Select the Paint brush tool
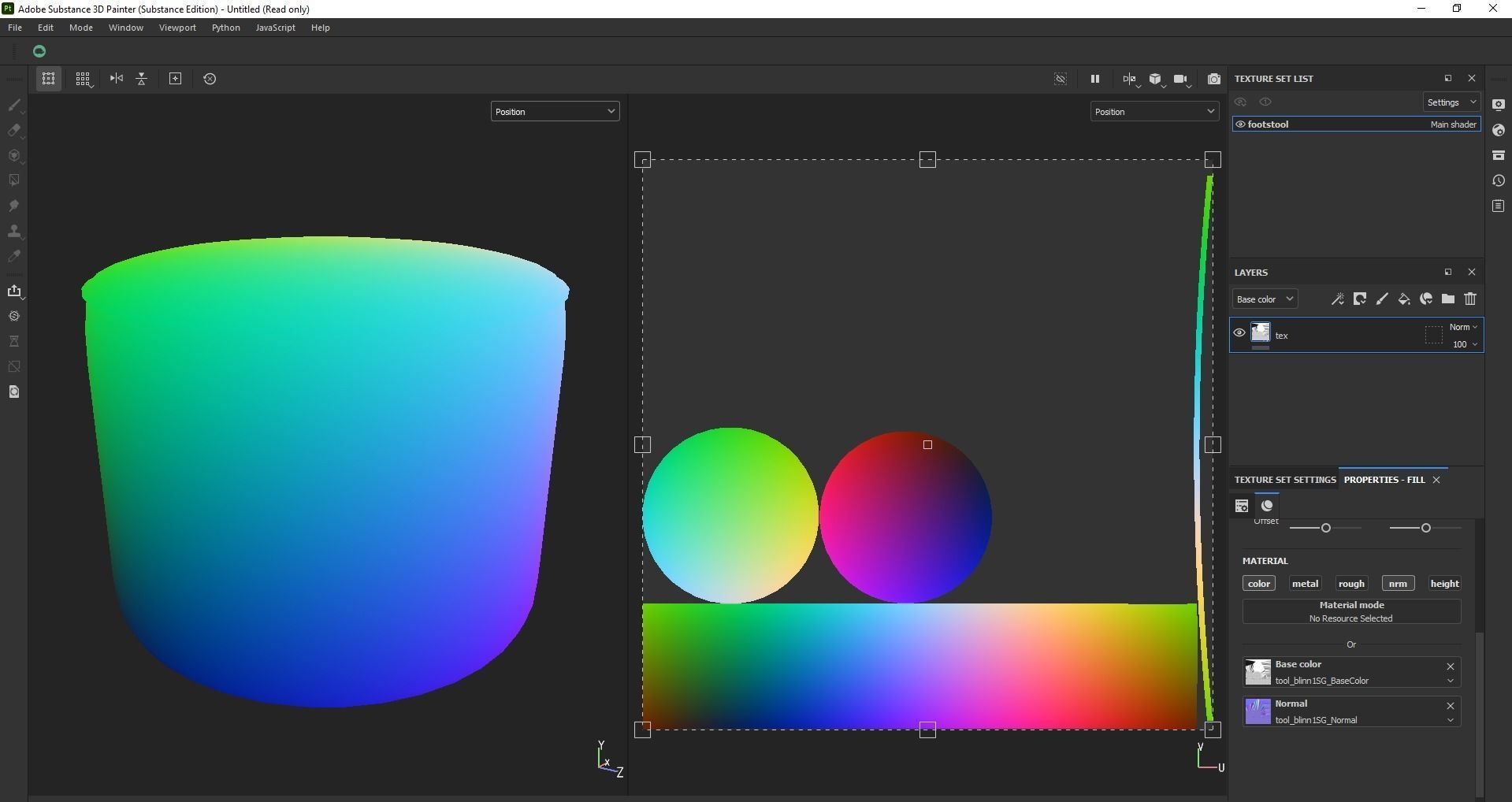Screen dimensions: 1512x802 (x=14, y=105)
